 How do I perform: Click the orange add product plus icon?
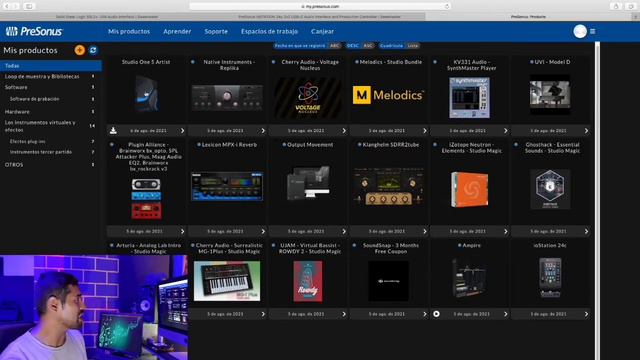(x=80, y=50)
